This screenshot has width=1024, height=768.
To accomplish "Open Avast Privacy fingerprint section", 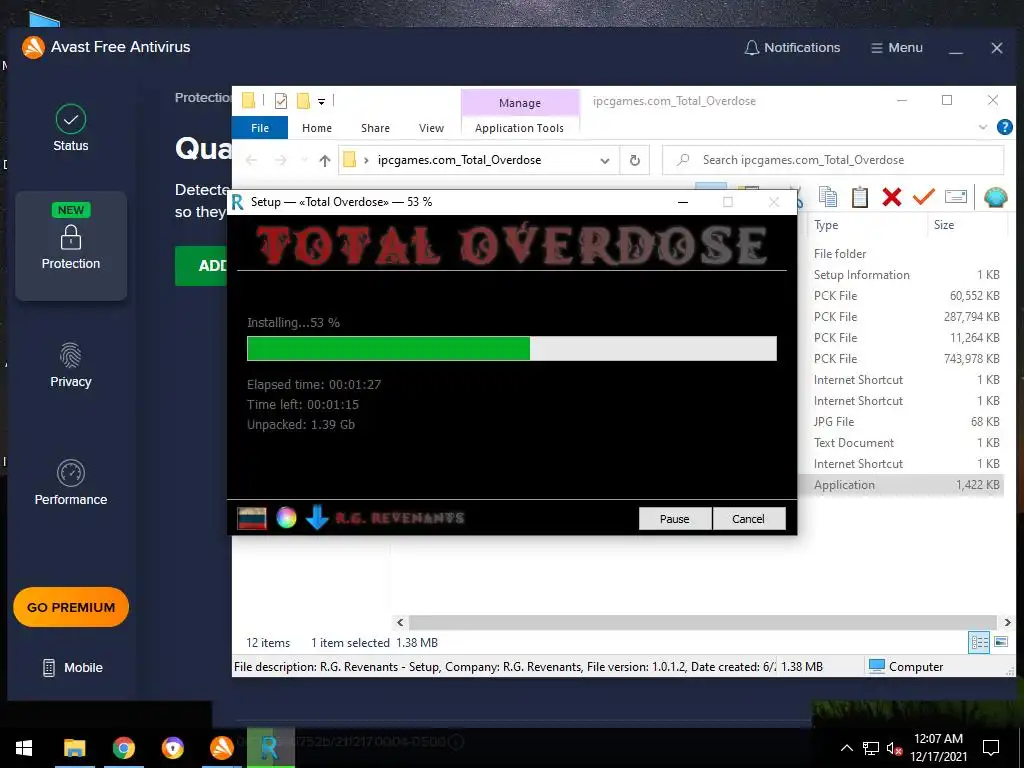I will [x=71, y=365].
